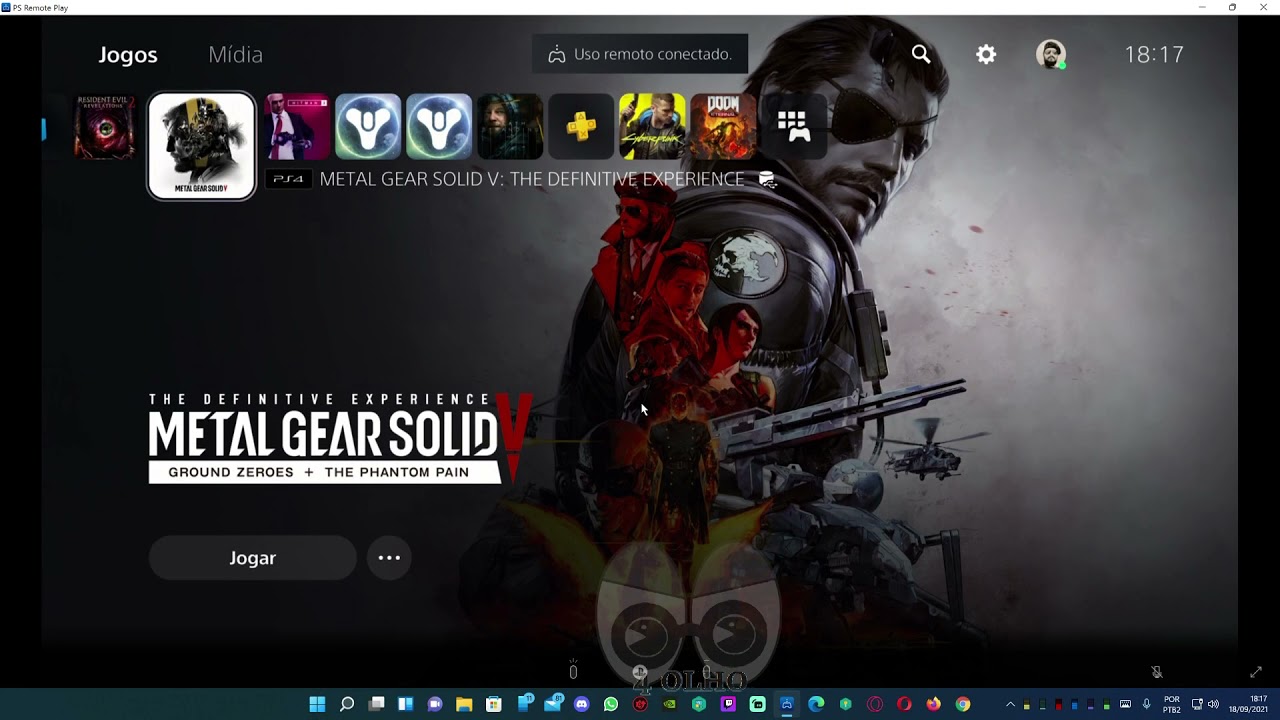Screen dimensions: 1280x720
Task: Open Microsoft Edge from taskbar
Action: click(x=816, y=704)
